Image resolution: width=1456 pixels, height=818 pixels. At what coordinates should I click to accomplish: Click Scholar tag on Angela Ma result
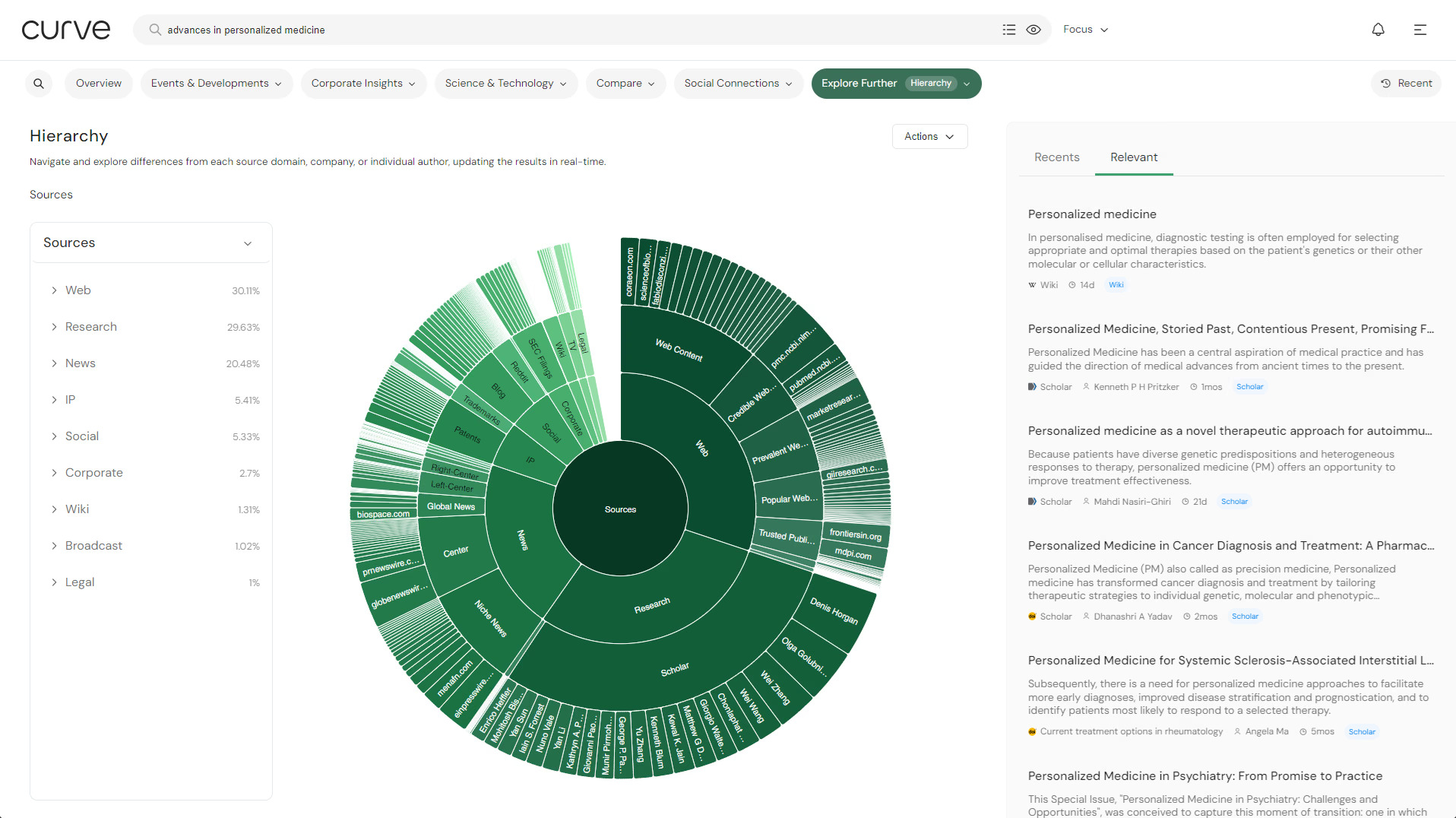1362,732
